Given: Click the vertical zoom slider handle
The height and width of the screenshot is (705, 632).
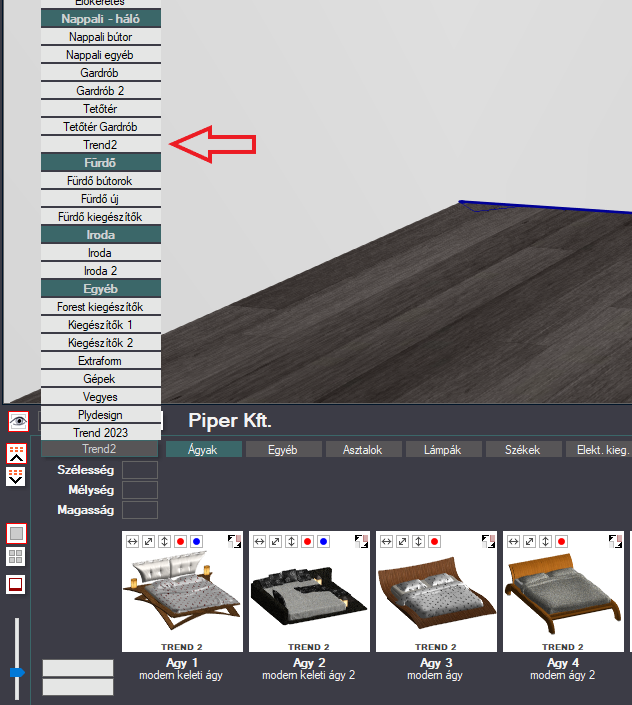Looking at the screenshot, I should (x=17, y=673).
